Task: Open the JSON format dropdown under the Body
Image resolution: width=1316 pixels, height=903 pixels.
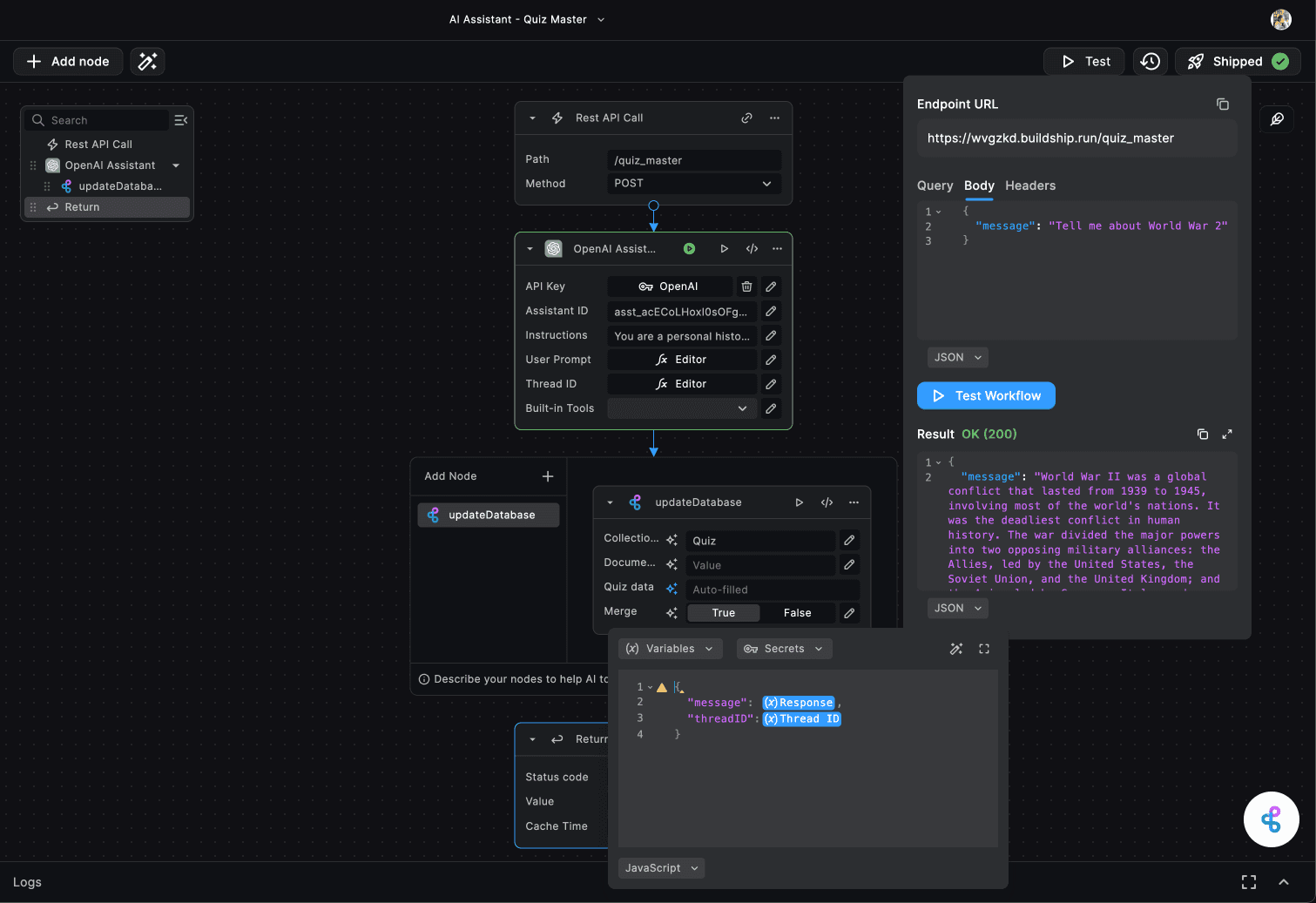Action: 956,357
